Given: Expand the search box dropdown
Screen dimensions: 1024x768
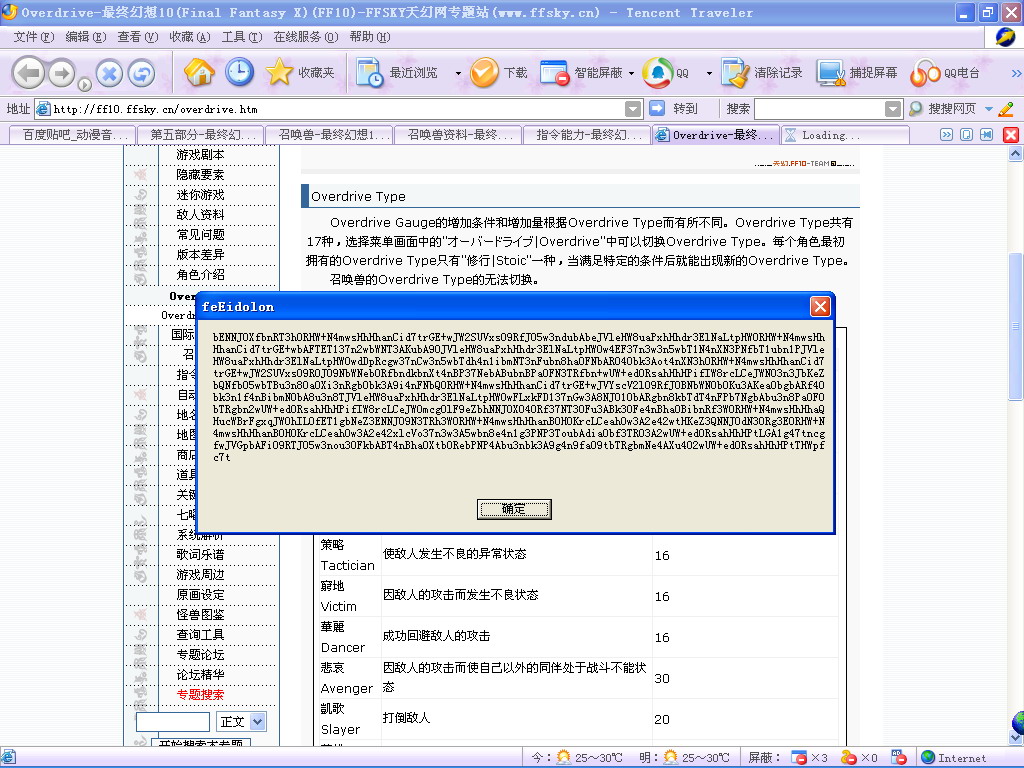Looking at the screenshot, I should (x=893, y=109).
